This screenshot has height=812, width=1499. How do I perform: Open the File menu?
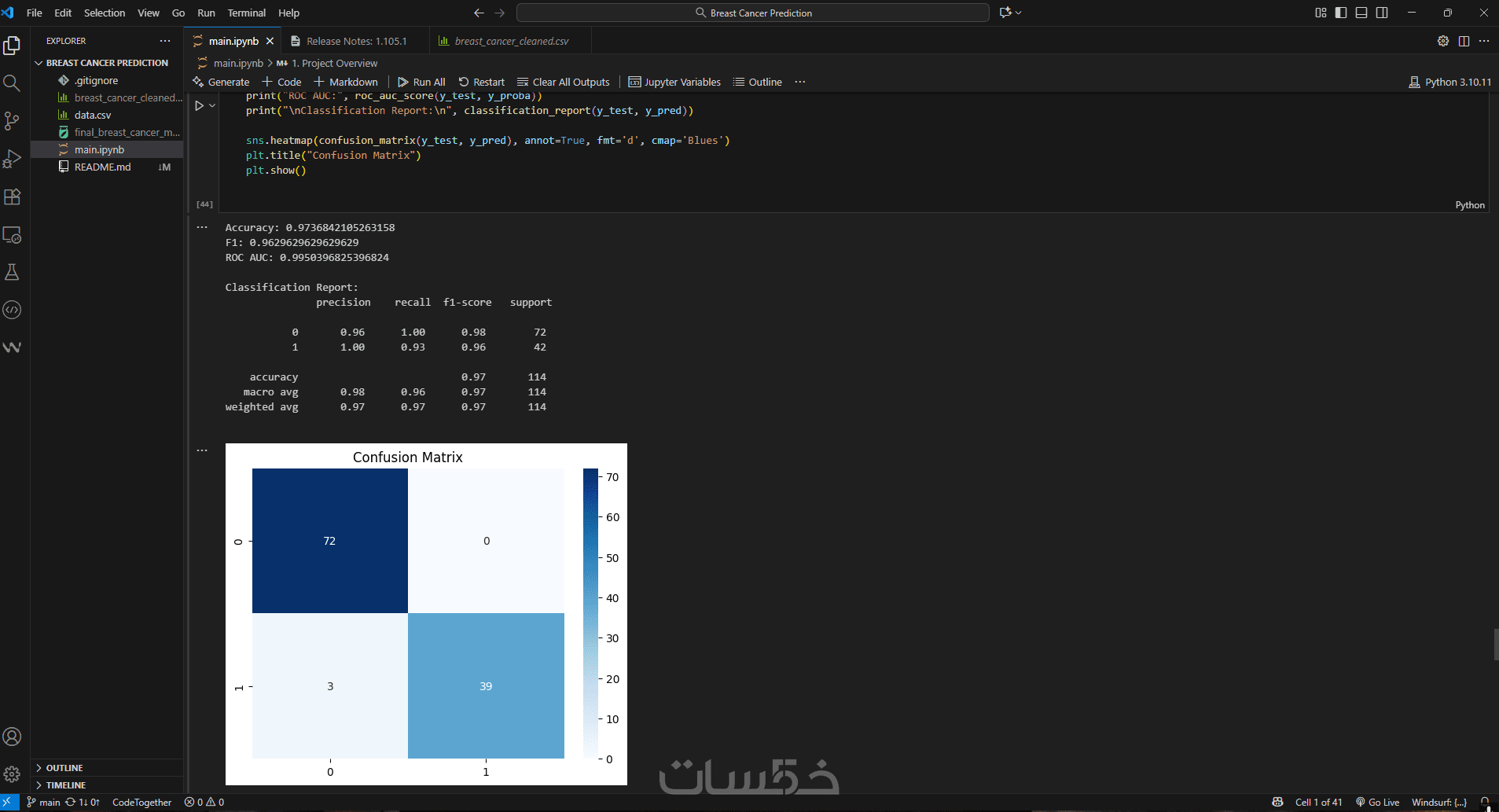(x=35, y=13)
